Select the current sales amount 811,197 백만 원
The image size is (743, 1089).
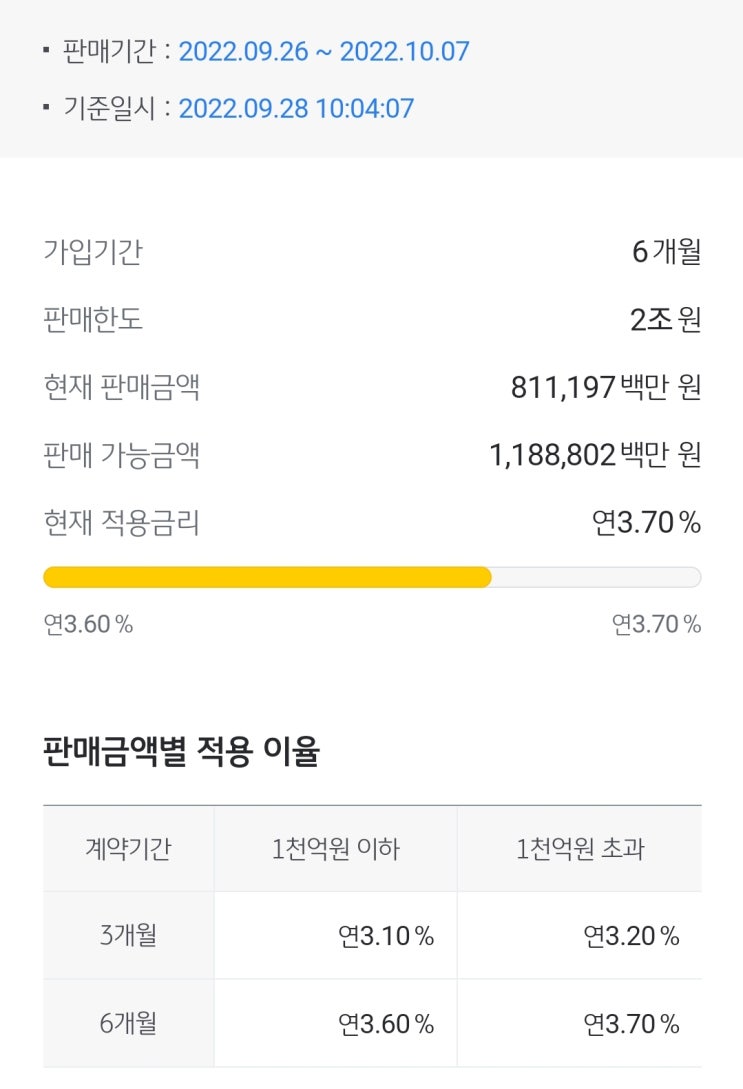pos(605,387)
